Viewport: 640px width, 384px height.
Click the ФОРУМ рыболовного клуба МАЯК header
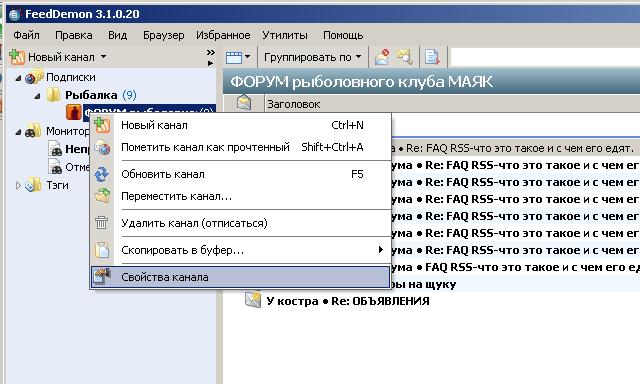361,82
